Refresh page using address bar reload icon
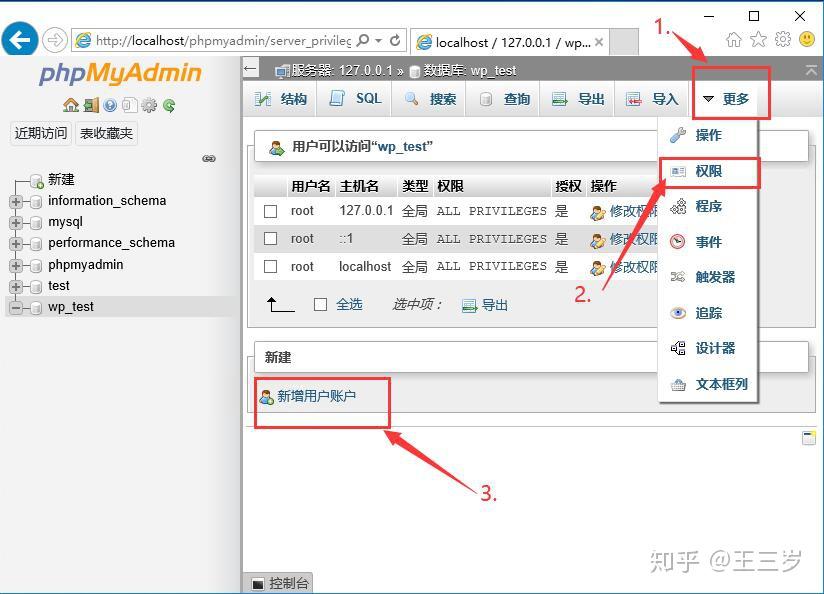Viewport: 824px width, 594px height. pos(395,40)
